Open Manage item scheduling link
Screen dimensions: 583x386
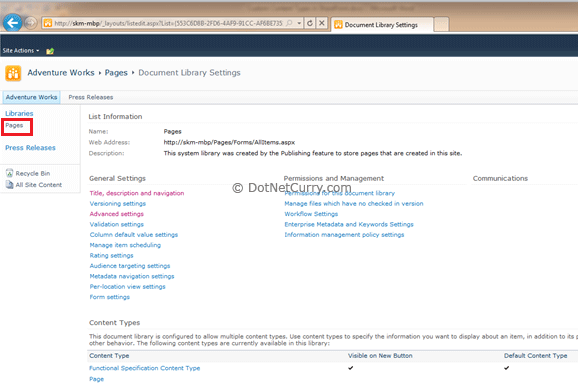tap(125, 245)
